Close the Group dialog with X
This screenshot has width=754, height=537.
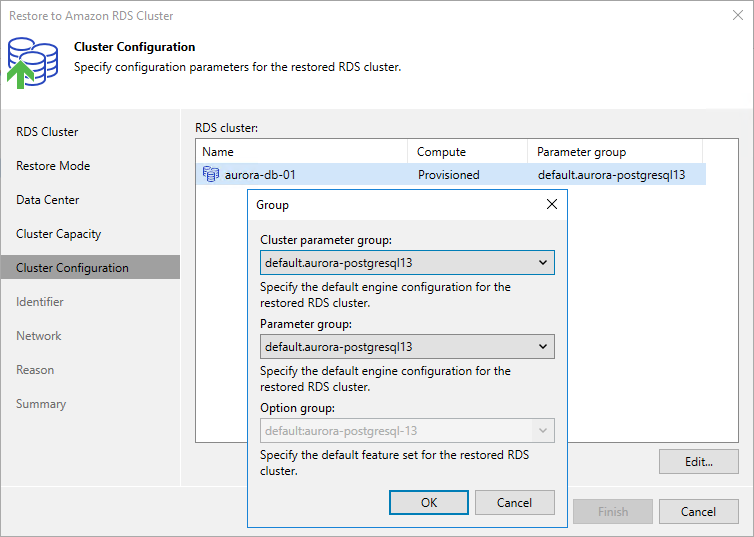[x=552, y=204]
